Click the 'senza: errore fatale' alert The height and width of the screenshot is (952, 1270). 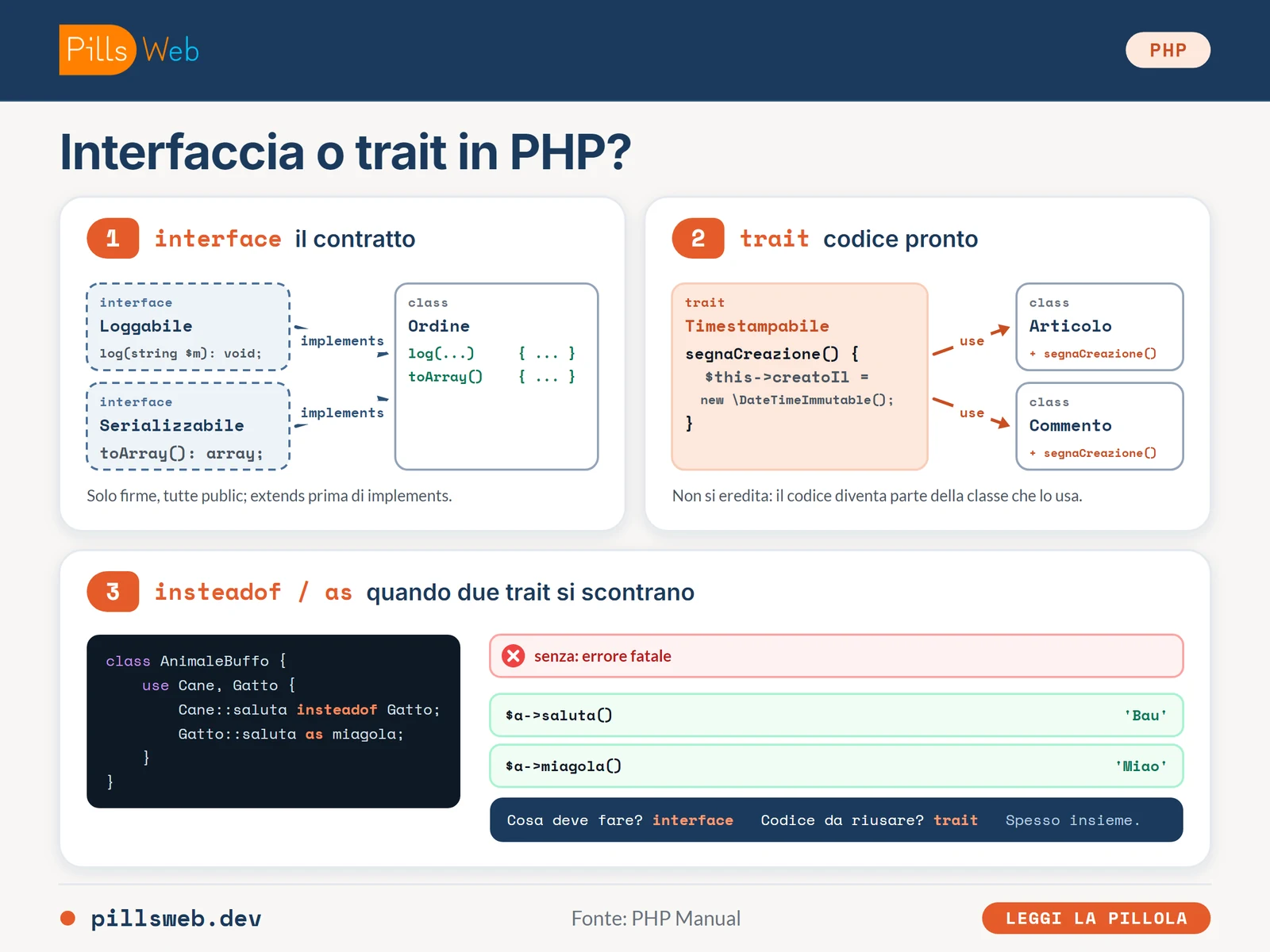[837, 656]
